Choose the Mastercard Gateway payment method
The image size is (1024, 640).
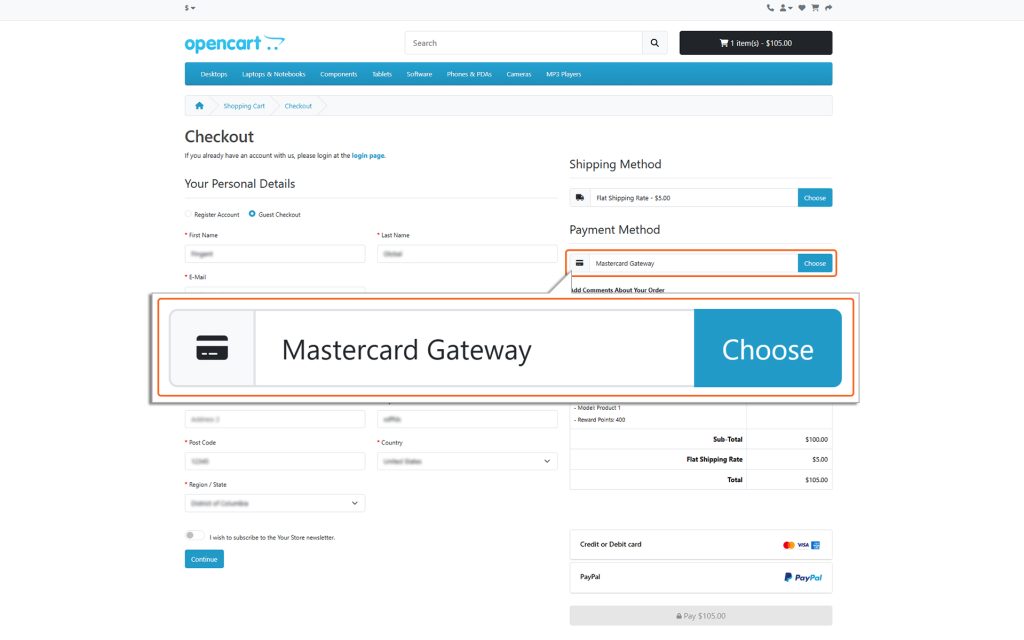click(815, 263)
